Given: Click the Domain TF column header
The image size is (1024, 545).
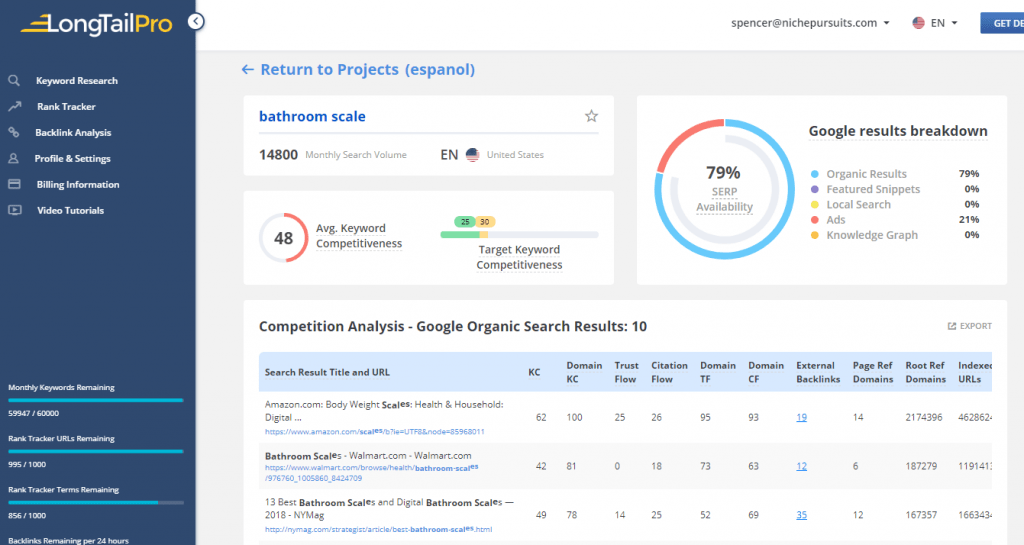Looking at the screenshot, I should tap(718, 372).
